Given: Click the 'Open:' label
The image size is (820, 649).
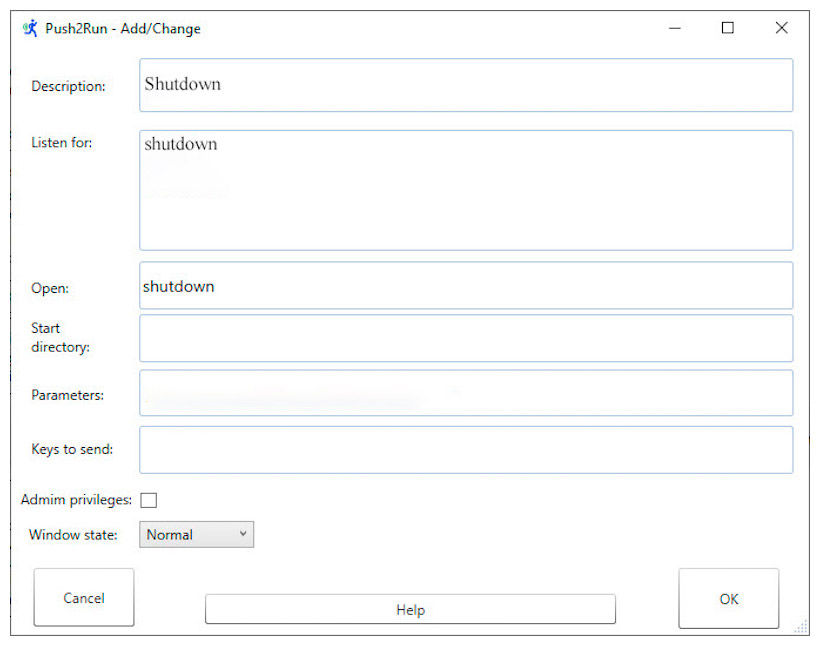Looking at the screenshot, I should pyautogui.click(x=50, y=288).
